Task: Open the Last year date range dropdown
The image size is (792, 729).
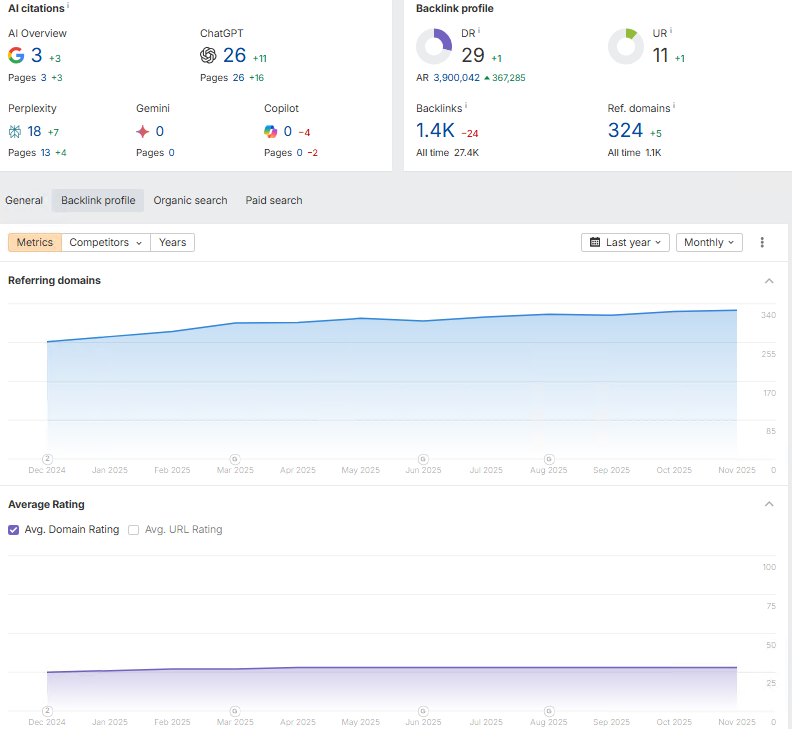Action: [625, 242]
